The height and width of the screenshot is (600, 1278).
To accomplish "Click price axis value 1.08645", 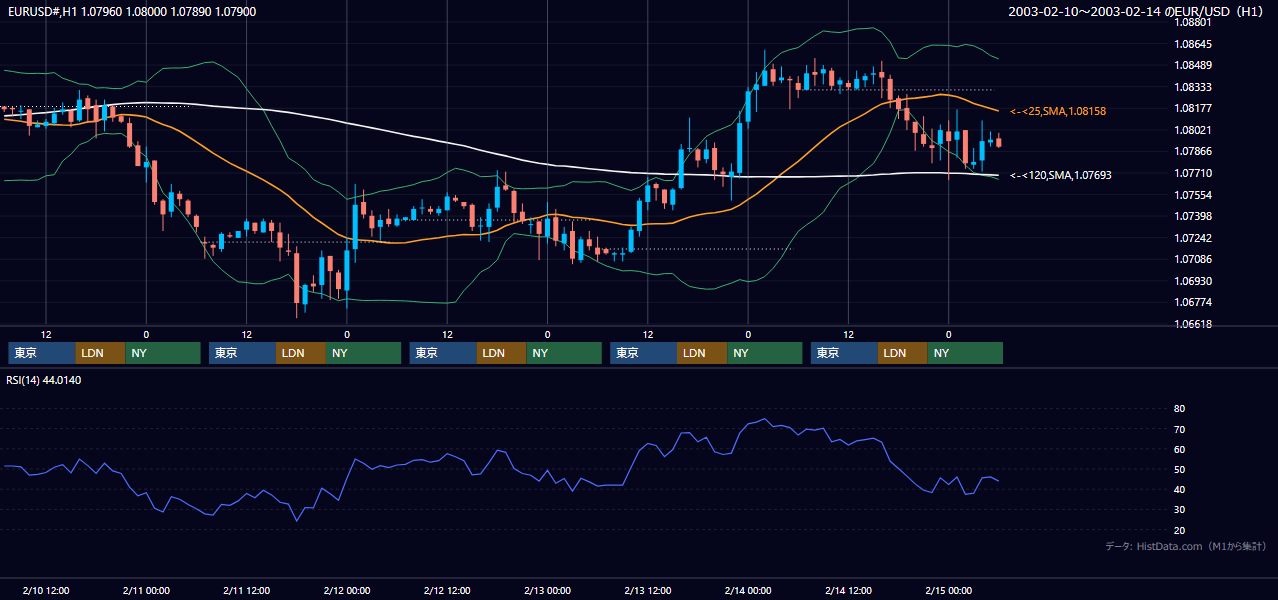I will 1194,44.
